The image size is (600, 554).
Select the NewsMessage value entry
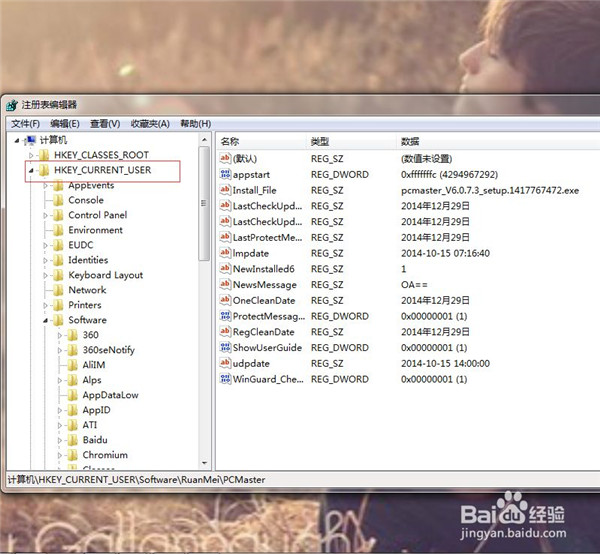[263, 285]
